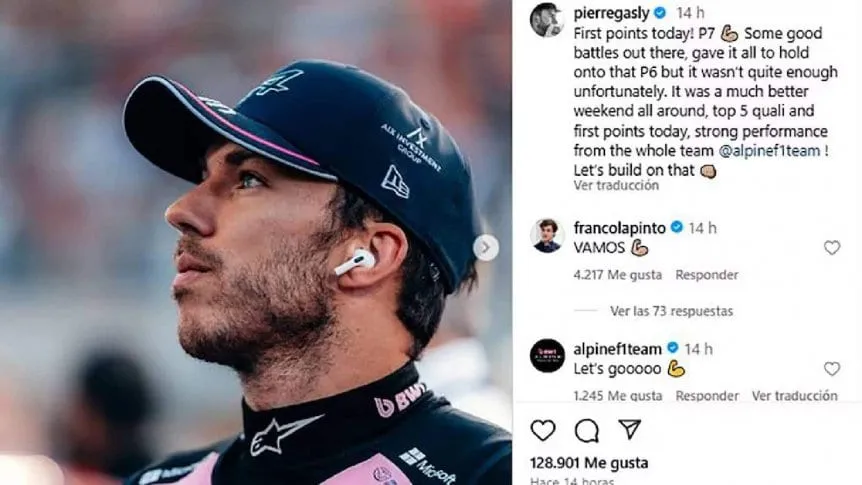Viewport: 862px width, 485px height.
Task: Click the post photo of the driver
Action: tap(256, 242)
